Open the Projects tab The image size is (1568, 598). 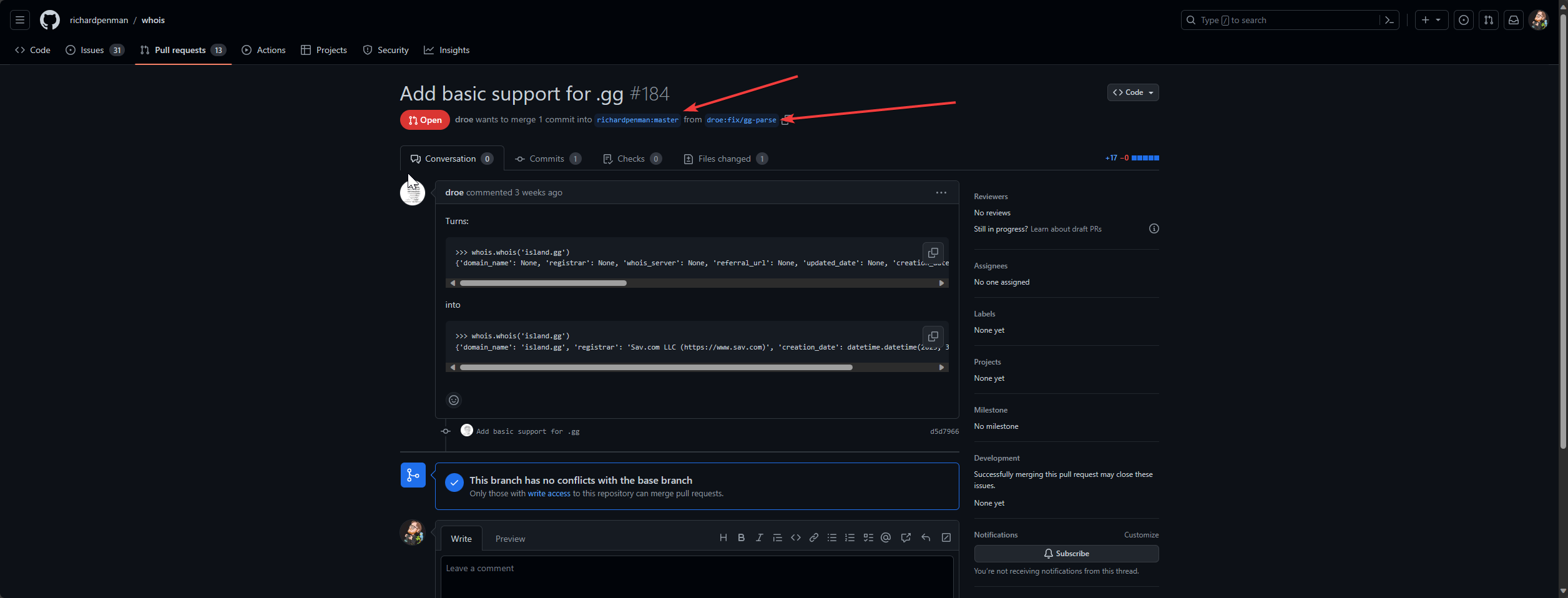coord(323,50)
